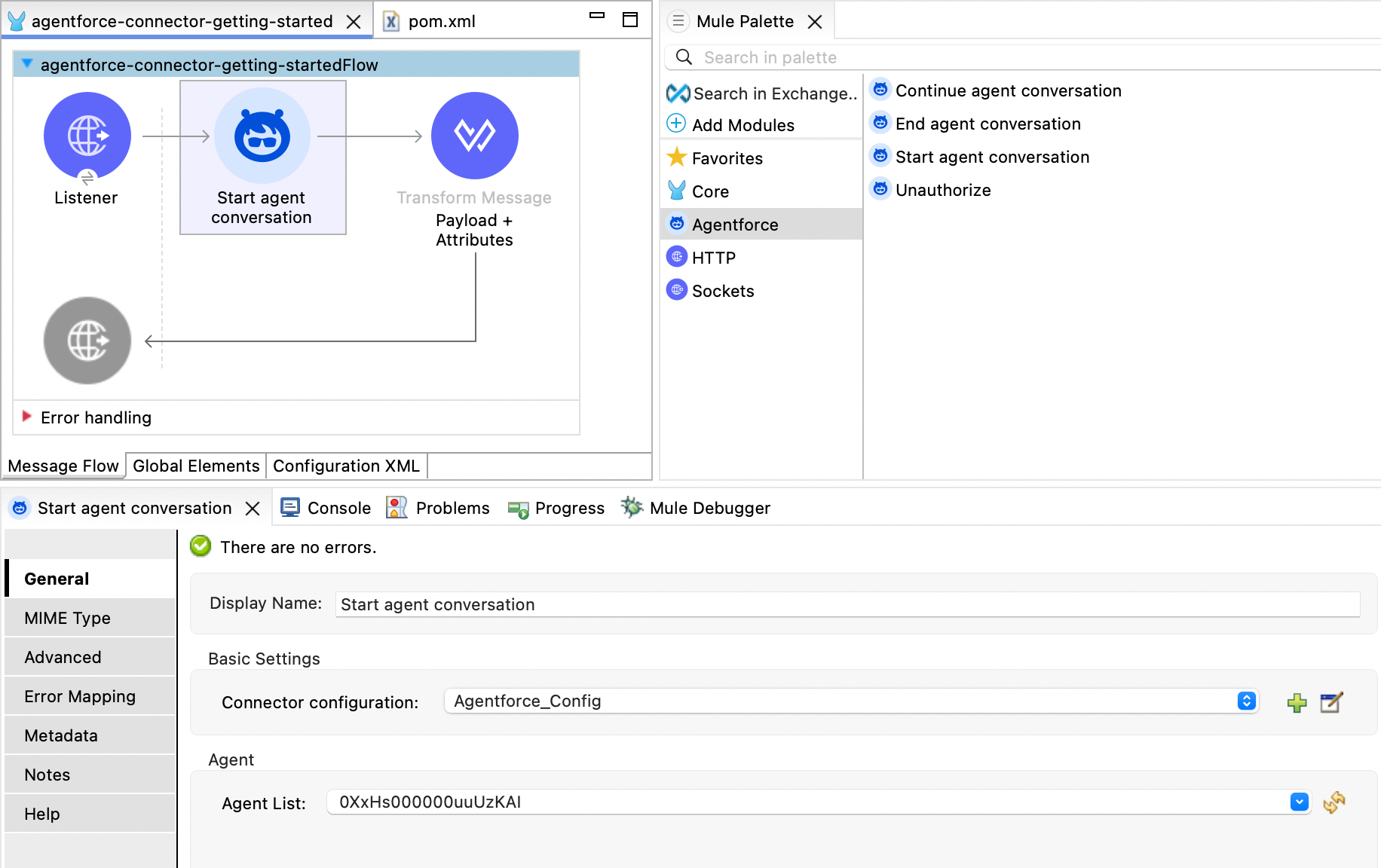Screen dimensions: 1381x868
Task: Select Notes properties section
Action: pos(90,775)
